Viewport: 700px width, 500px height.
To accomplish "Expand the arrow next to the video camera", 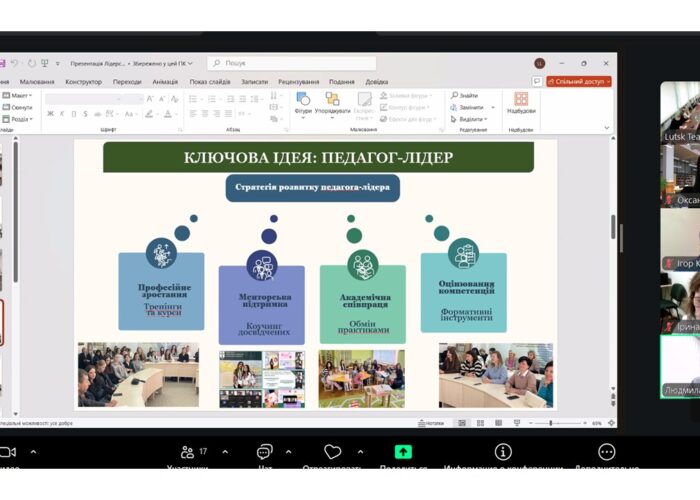I will point(33,452).
